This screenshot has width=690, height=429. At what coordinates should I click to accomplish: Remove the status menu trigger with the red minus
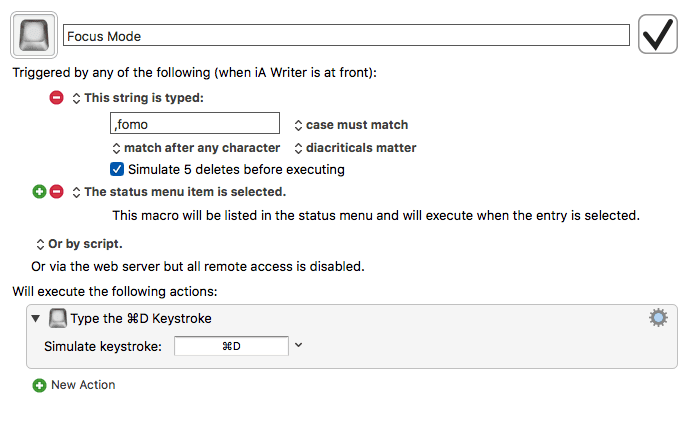(56, 191)
